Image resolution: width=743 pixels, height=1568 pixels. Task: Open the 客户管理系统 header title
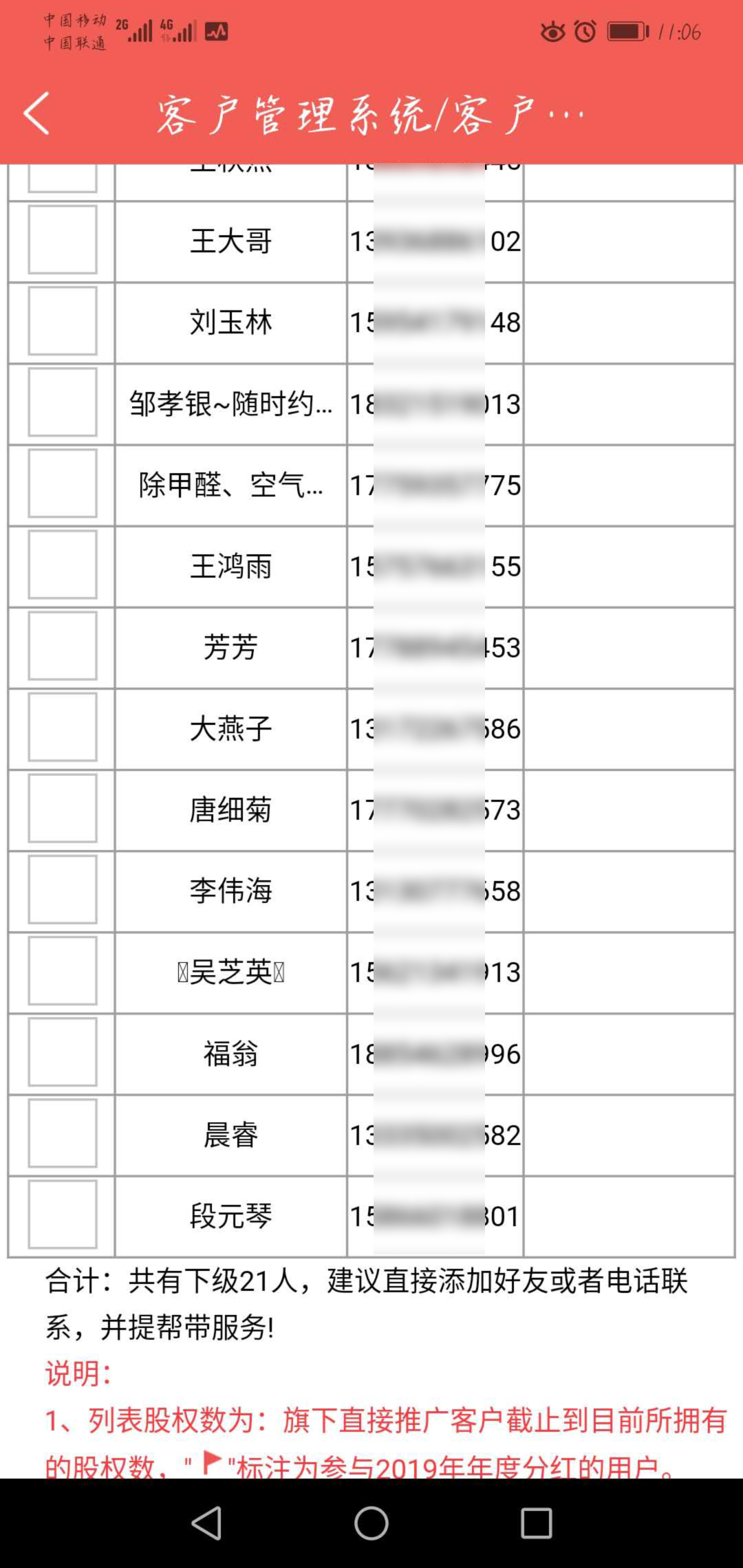pos(371,114)
